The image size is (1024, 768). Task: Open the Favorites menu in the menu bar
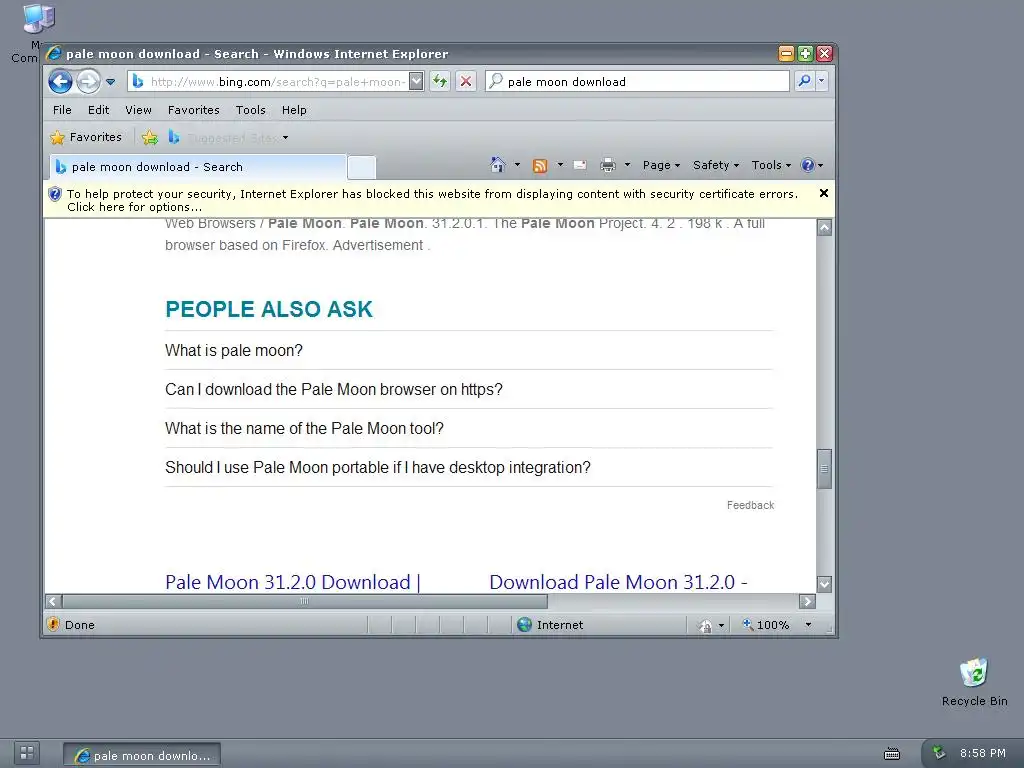[193, 110]
